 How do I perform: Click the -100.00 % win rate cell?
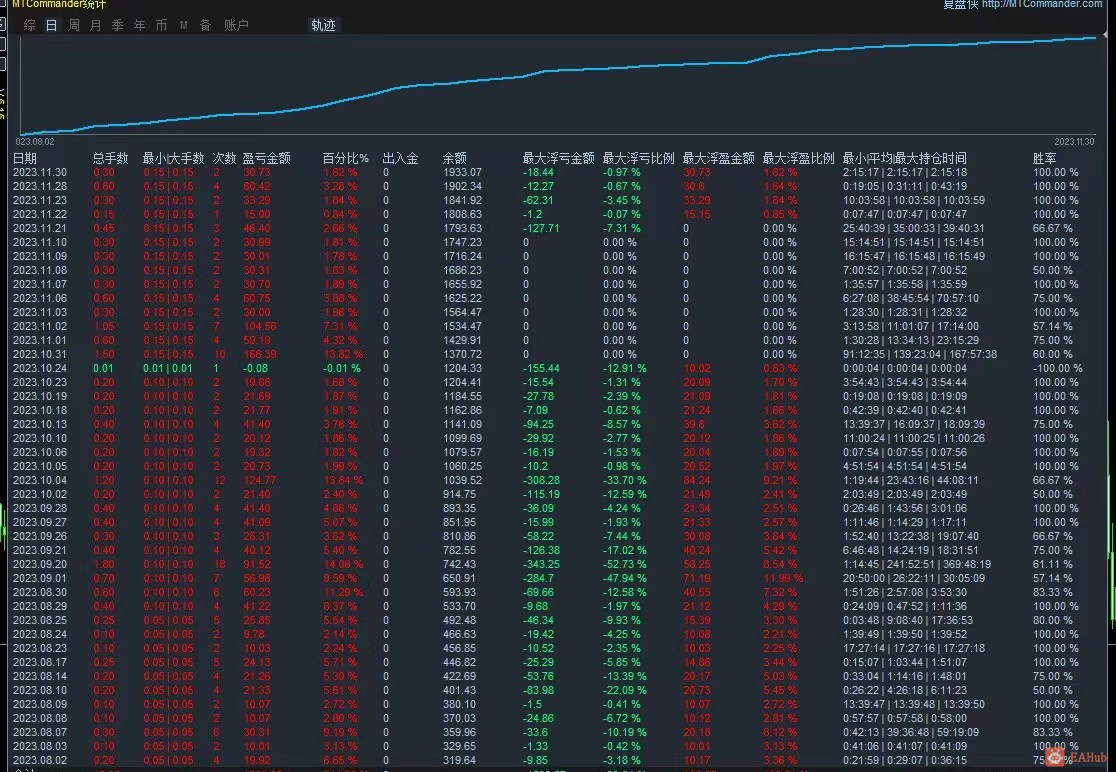(x=1058, y=369)
